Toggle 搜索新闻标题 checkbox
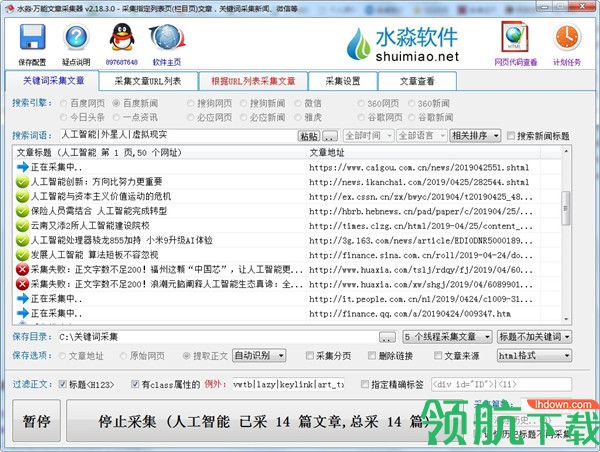600x452 pixels. pos(510,135)
